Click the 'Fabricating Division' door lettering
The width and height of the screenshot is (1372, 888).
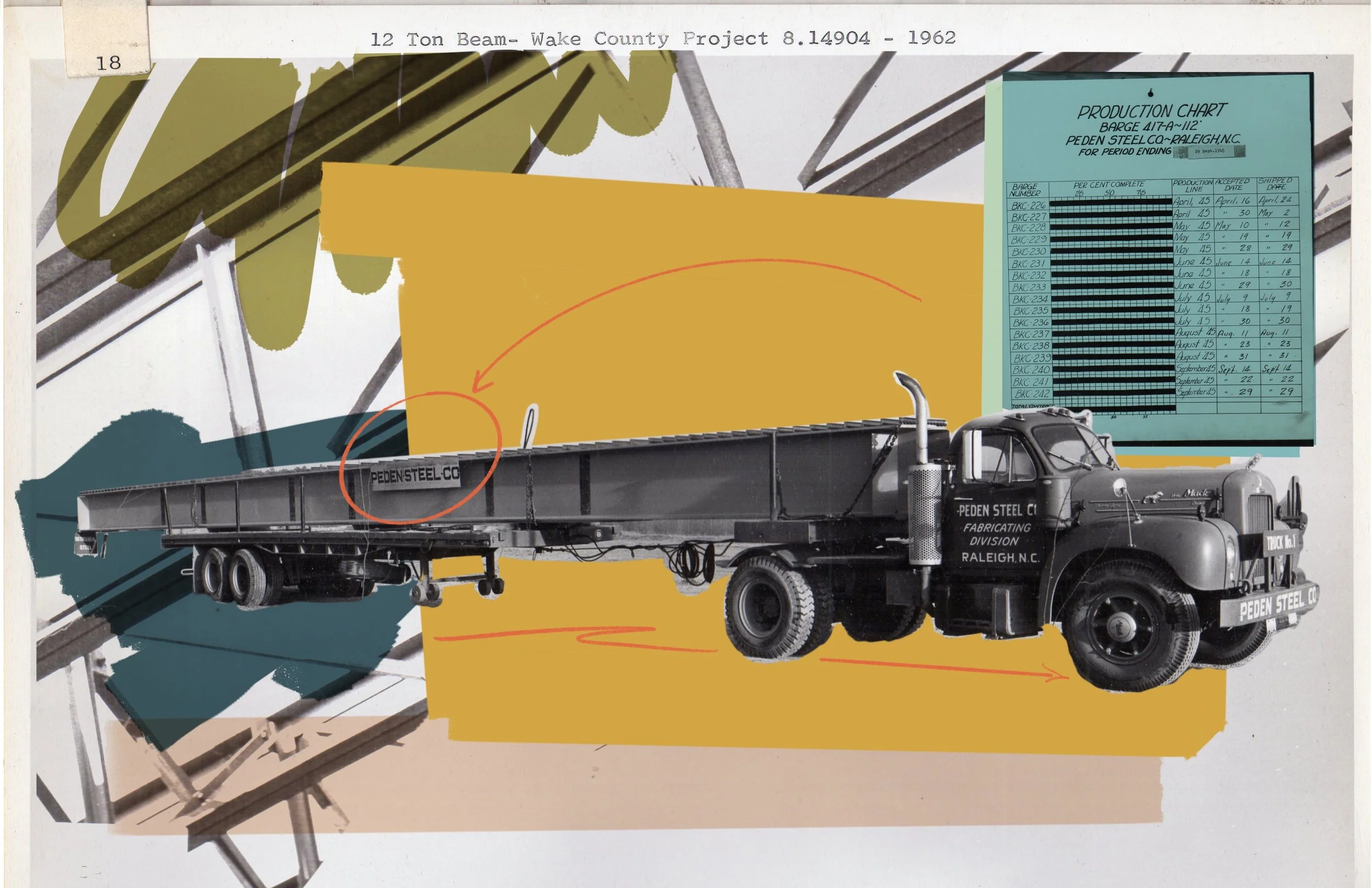996,534
